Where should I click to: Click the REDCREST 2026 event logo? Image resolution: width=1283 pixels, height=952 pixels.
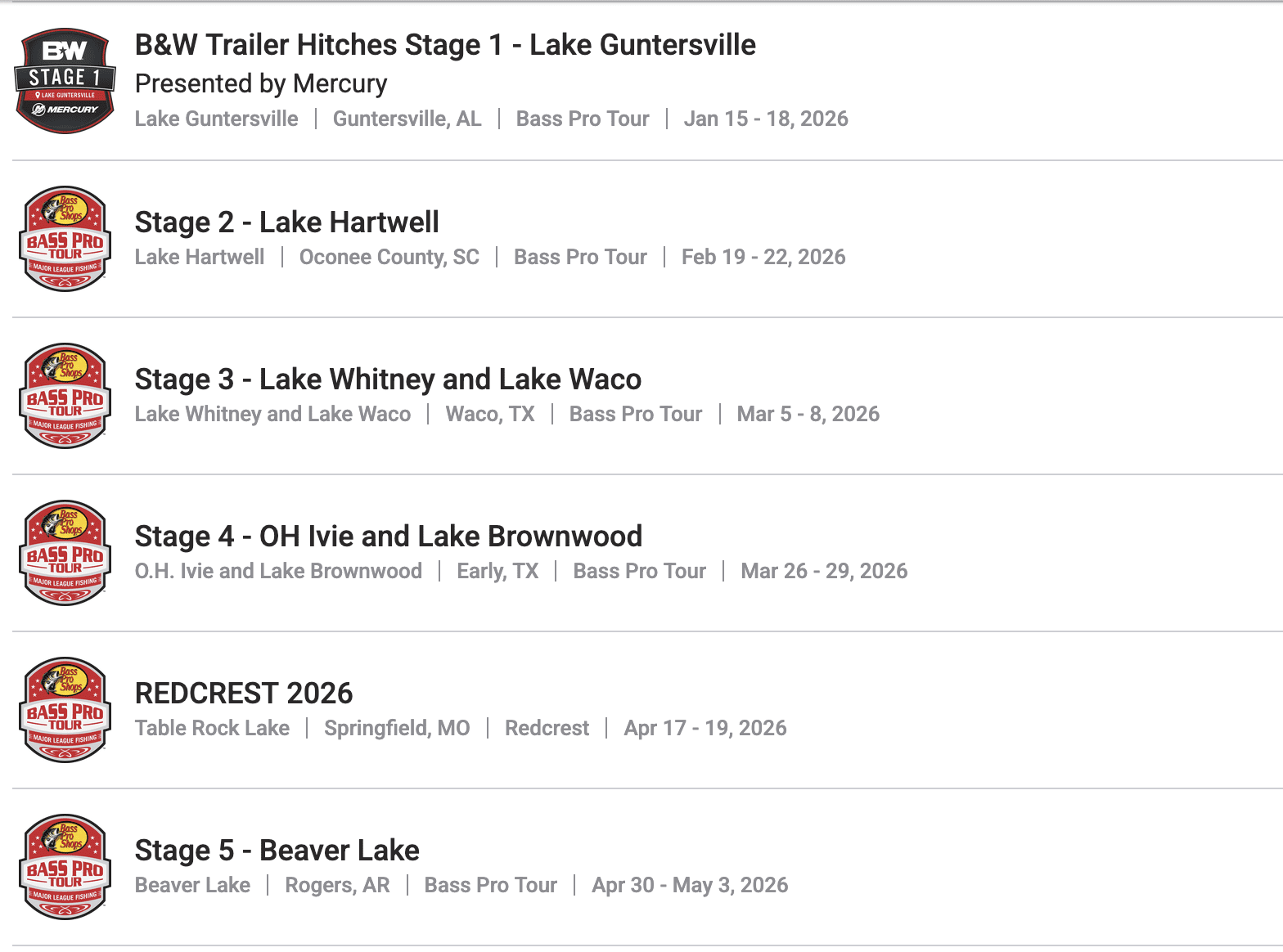click(65, 710)
